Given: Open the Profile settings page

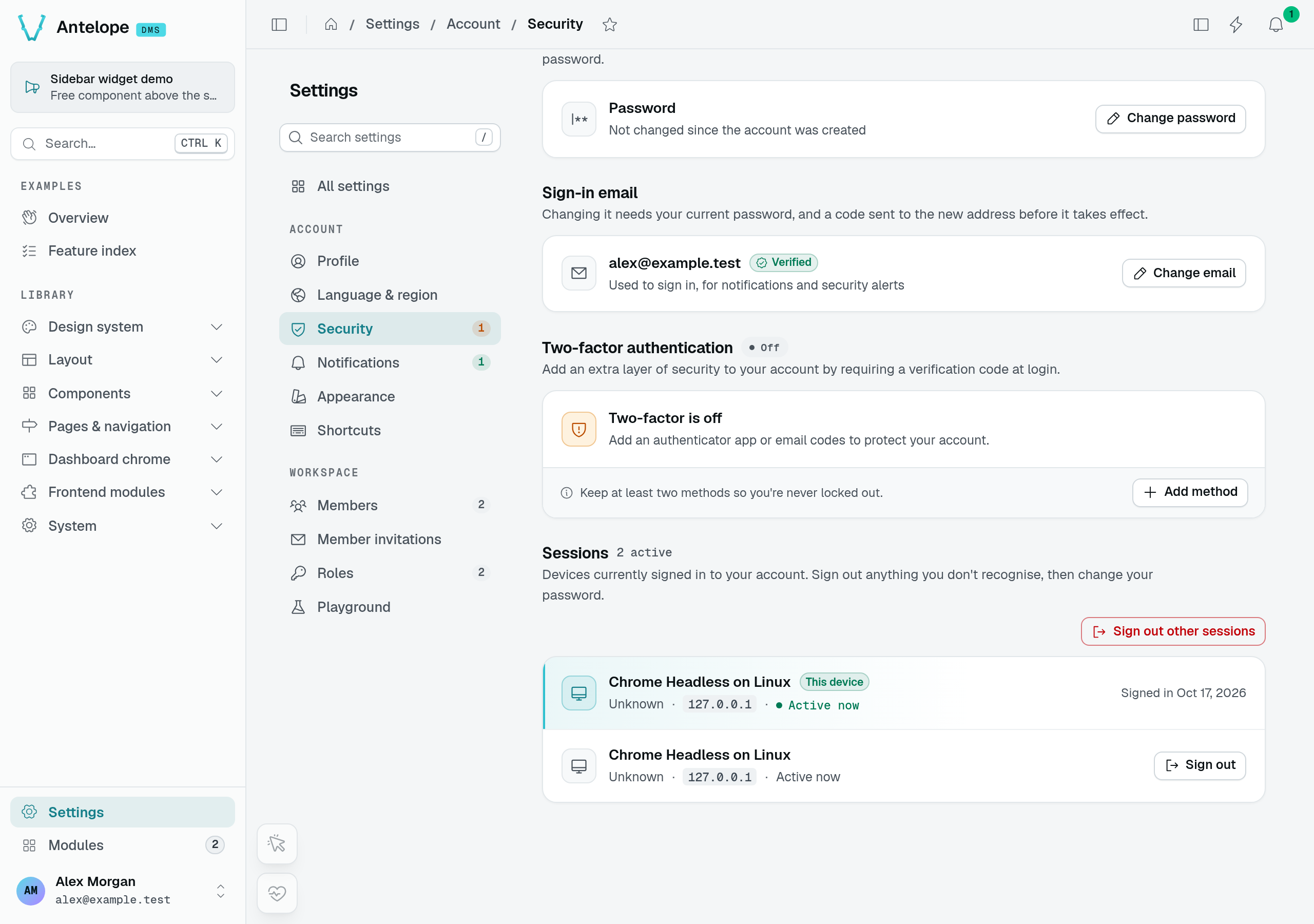Looking at the screenshot, I should point(390,261).
